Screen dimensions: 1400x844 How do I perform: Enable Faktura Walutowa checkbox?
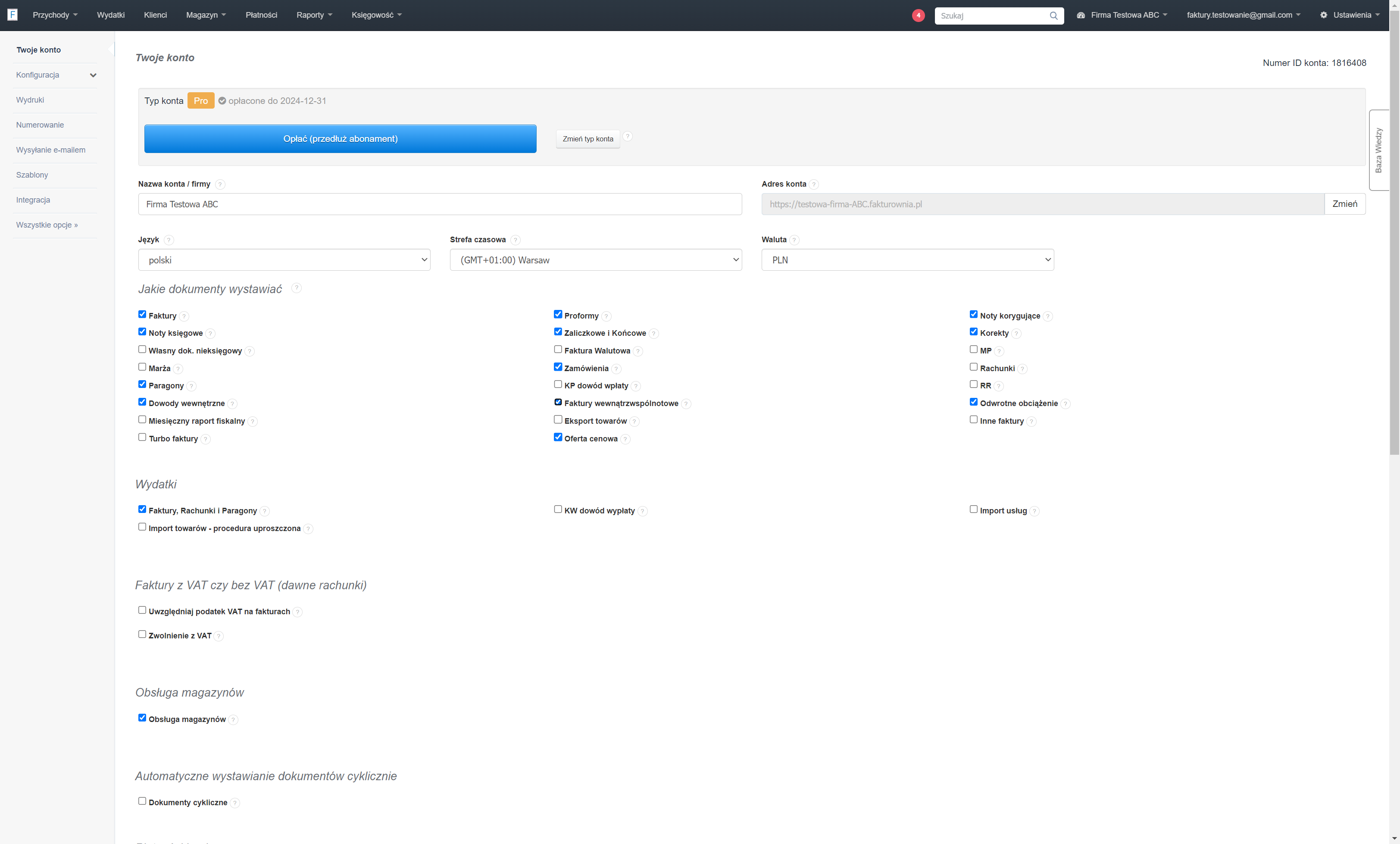pos(558,350)
